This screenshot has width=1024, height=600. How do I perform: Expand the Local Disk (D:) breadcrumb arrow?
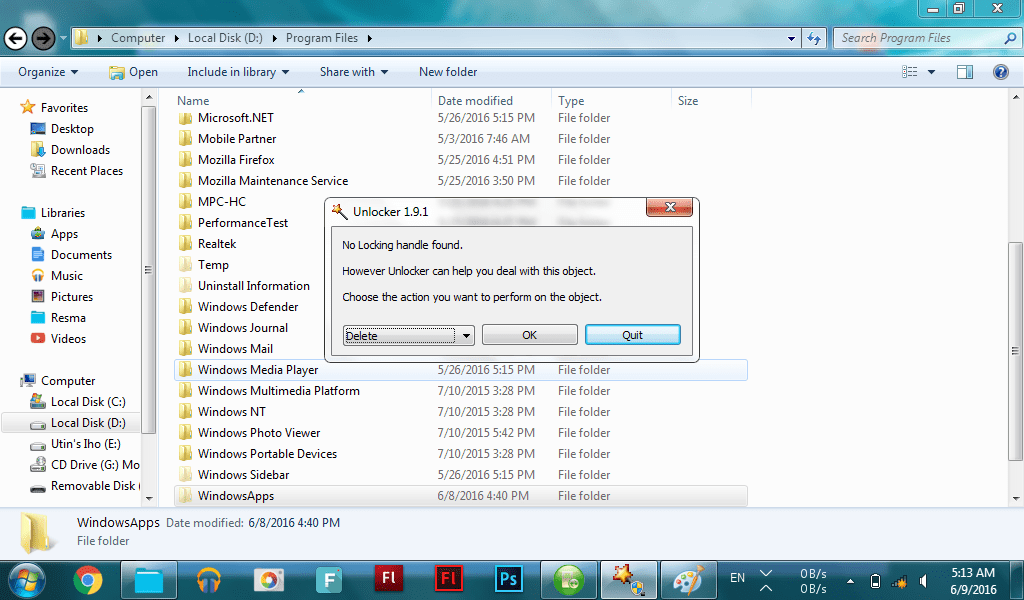point(274,39)
